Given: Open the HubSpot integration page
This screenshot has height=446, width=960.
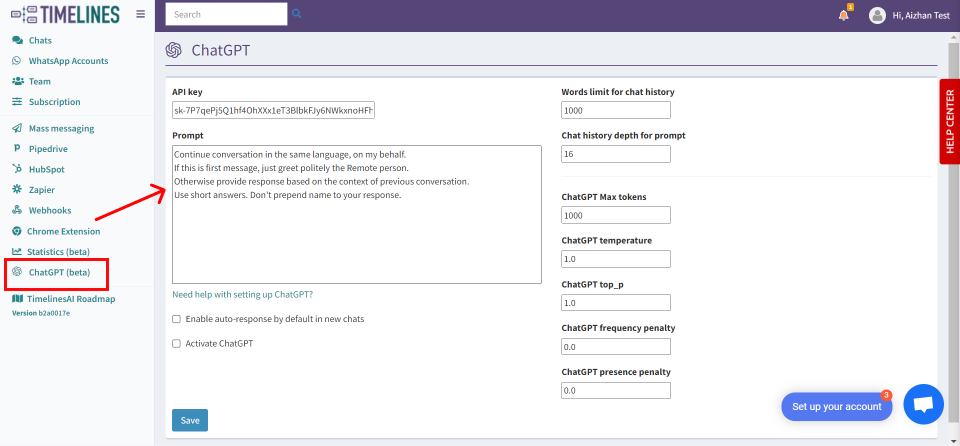Looking at the screenshot, I should click(46, 169).
